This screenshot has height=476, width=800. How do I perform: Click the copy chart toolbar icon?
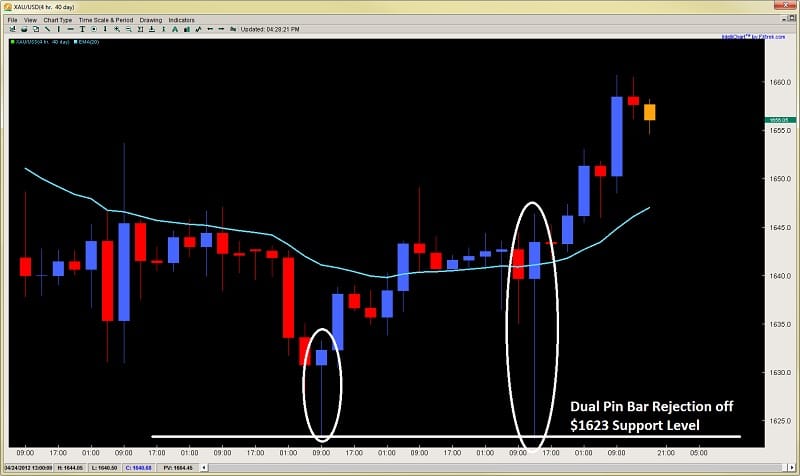point(36,29)
